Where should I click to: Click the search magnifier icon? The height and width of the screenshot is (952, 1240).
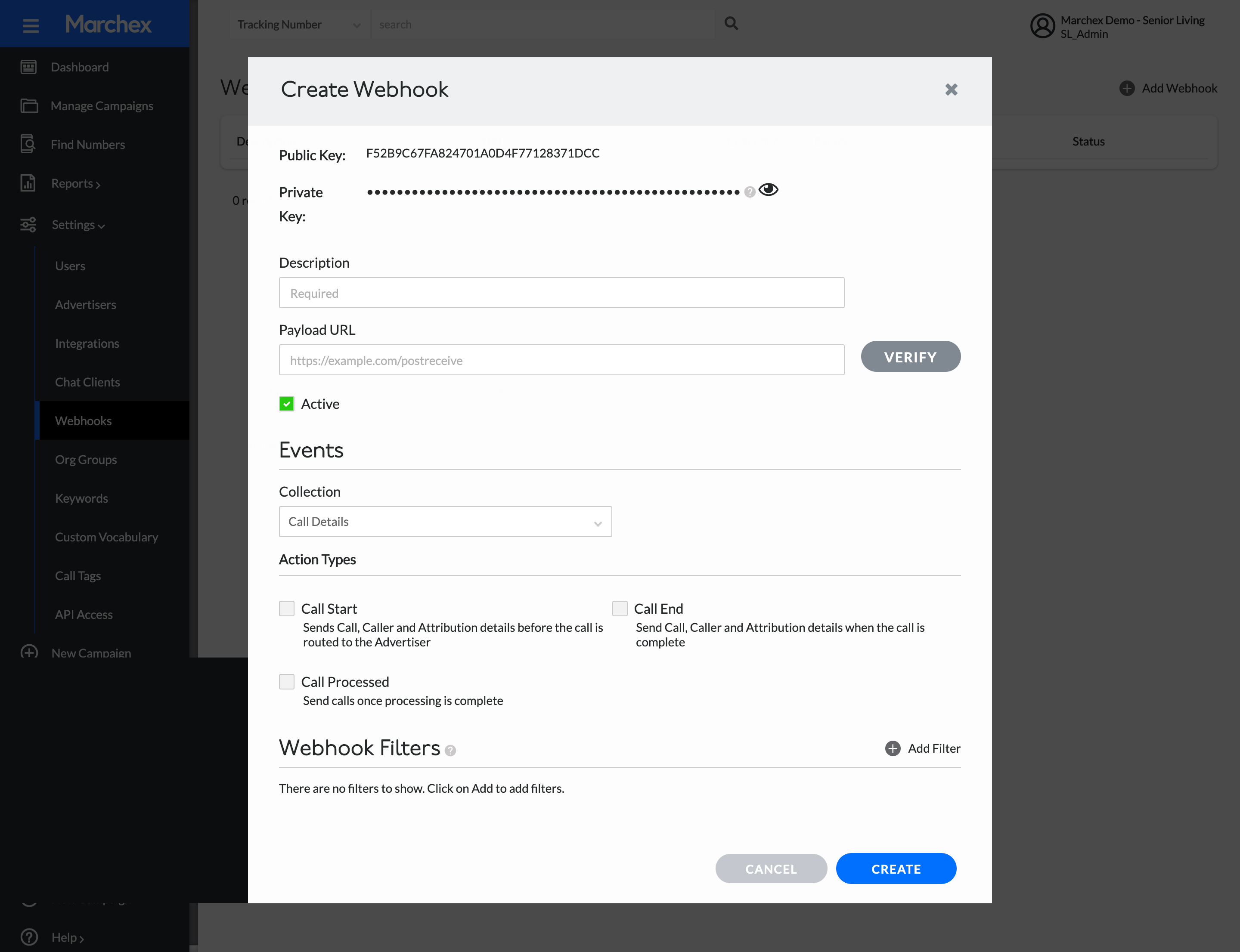click(x=731, y=23)
